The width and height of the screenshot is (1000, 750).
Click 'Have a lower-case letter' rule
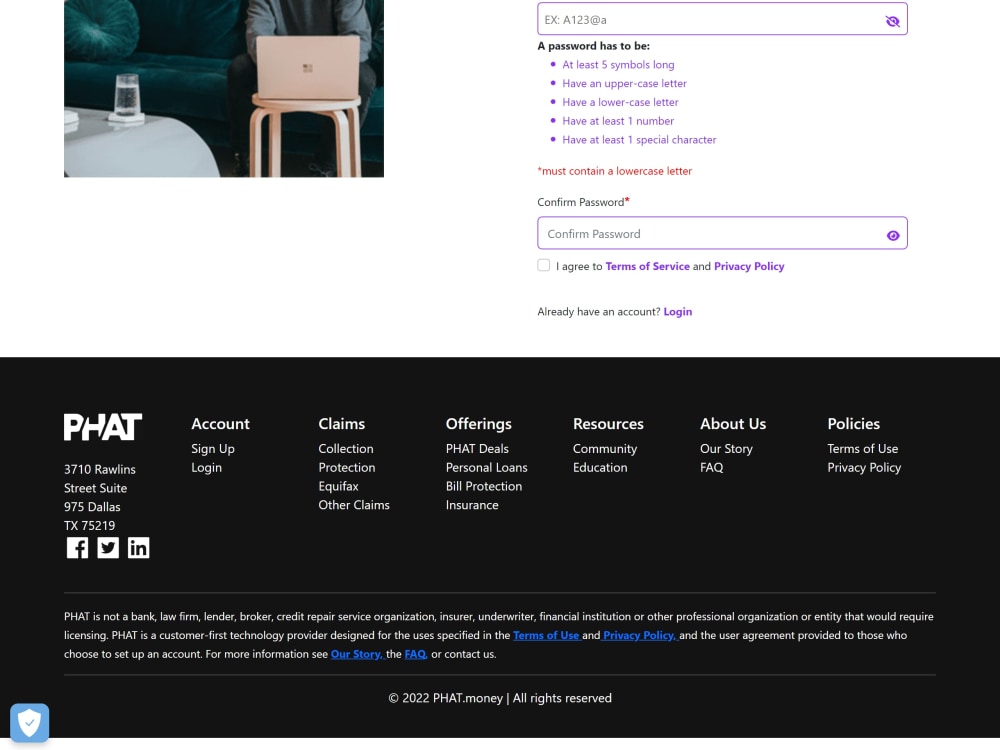(x=620, y=102)
